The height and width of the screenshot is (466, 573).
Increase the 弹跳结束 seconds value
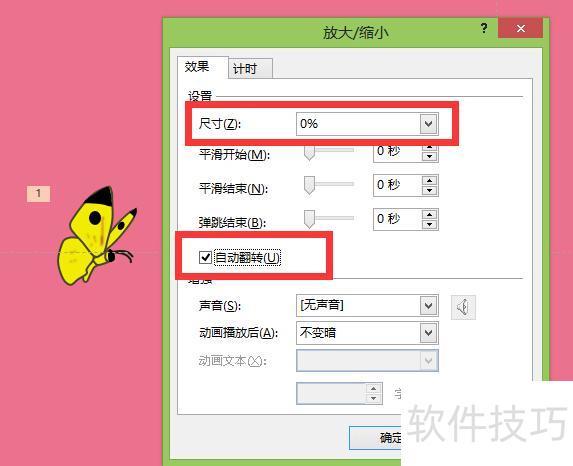pos(429,215)
